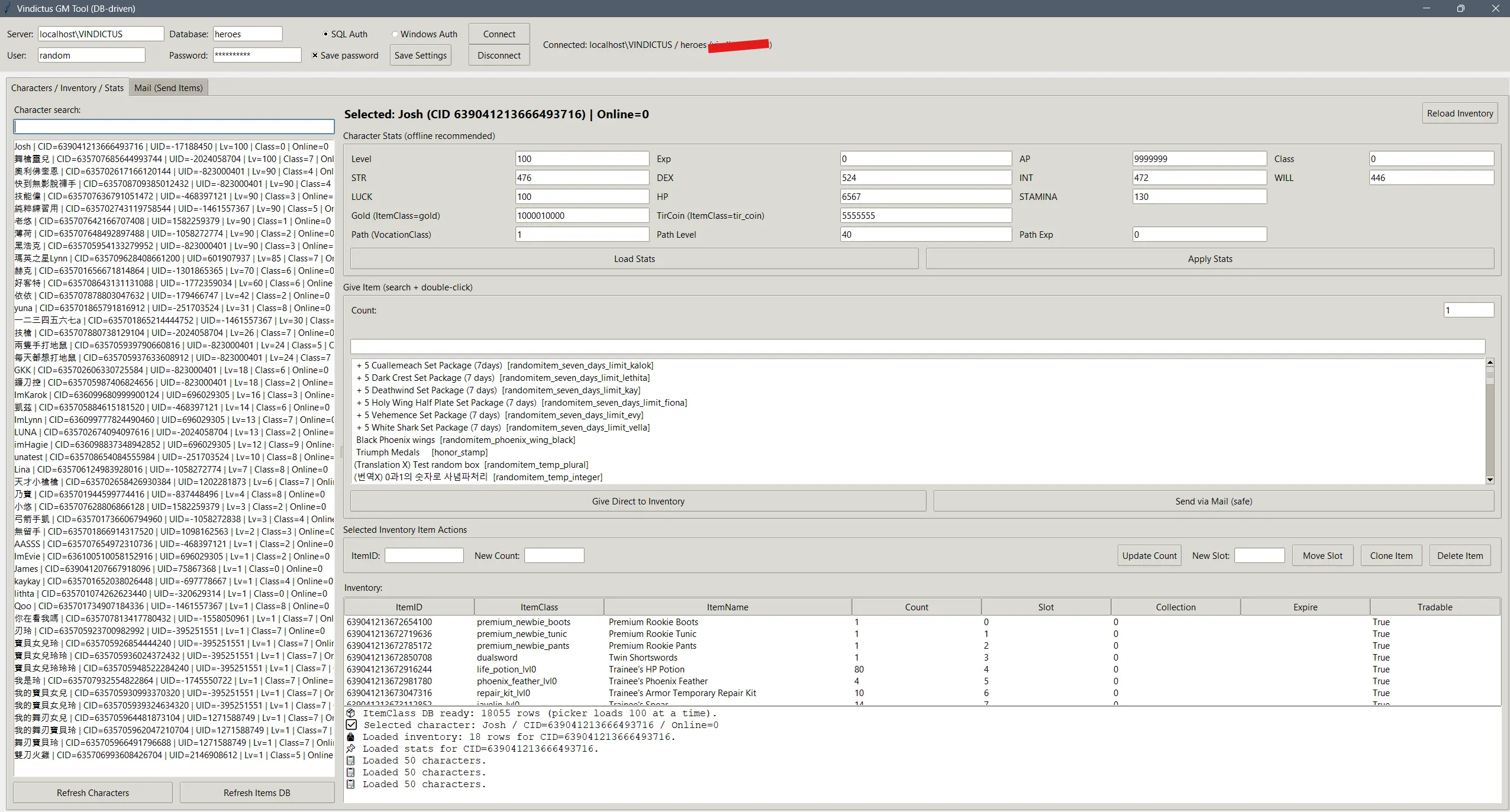Switch to the Mail (Send Items) tab
1510x812 pixels.
click(x=168, y=88)
